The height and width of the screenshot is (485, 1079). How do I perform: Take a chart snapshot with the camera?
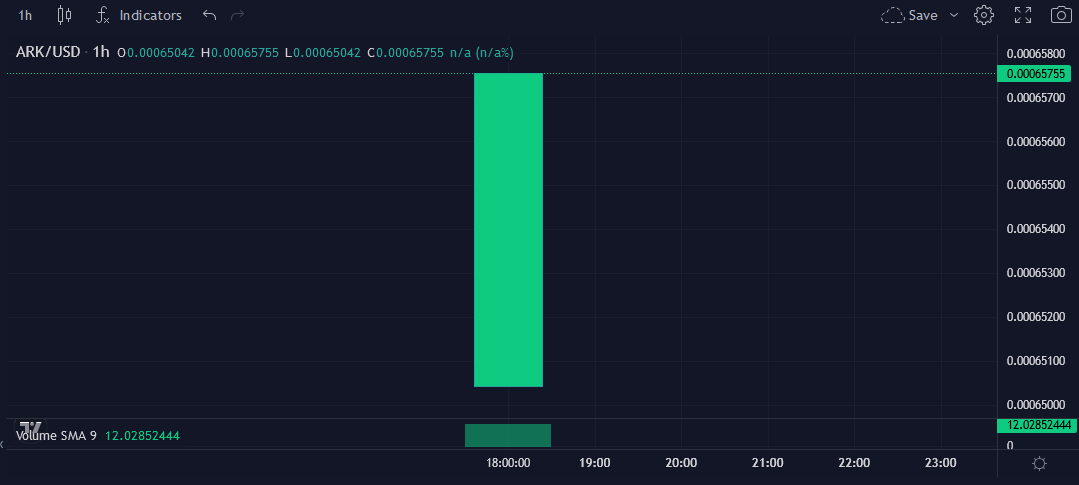click(1061, 15)
